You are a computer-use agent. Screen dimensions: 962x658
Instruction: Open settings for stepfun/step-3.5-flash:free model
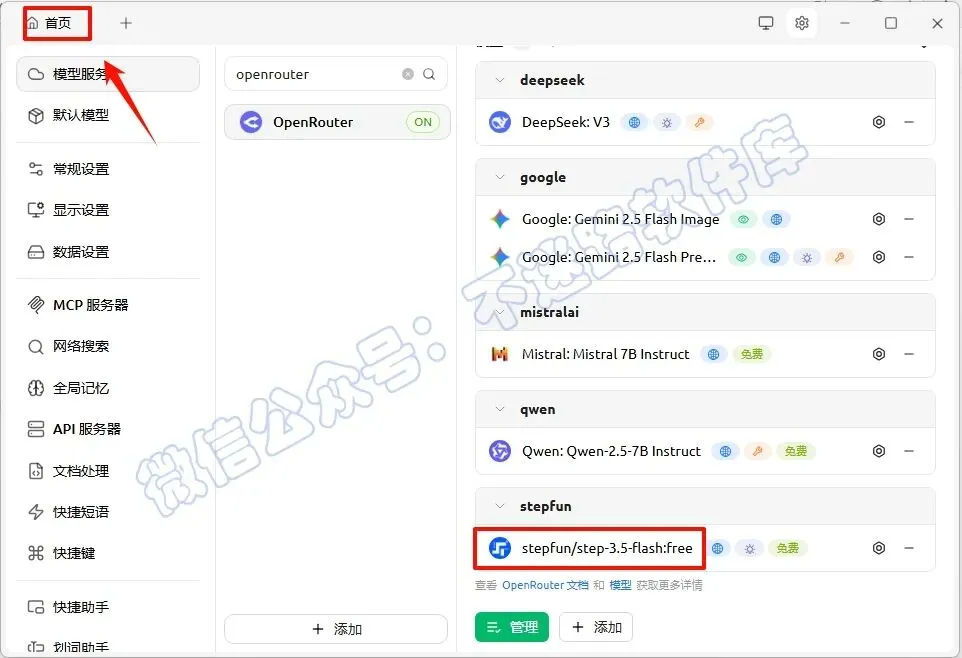click(879, 548)
